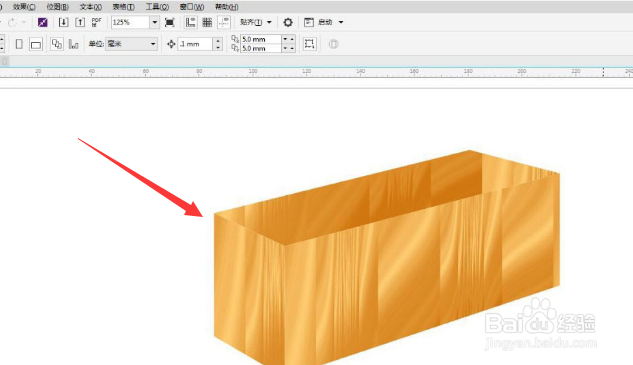Open the 单位 units dropdown (毫米)
633x365 pixels.
[x=131, y=44]
